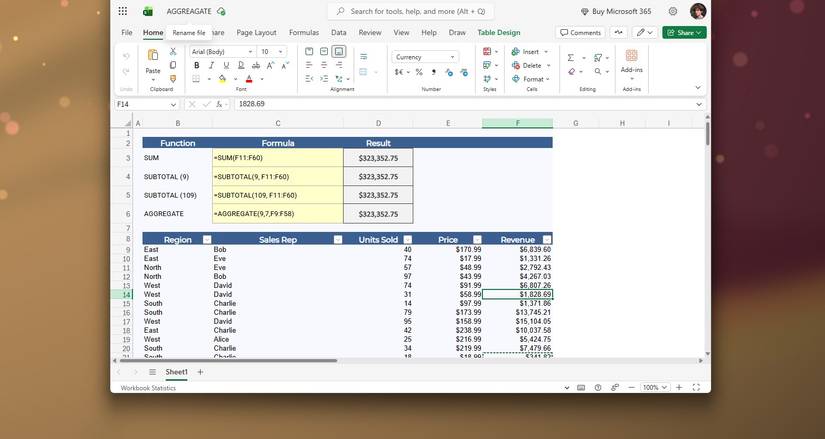
Task: Open the Sales Rep column filter dropdown
Action: 338,240
